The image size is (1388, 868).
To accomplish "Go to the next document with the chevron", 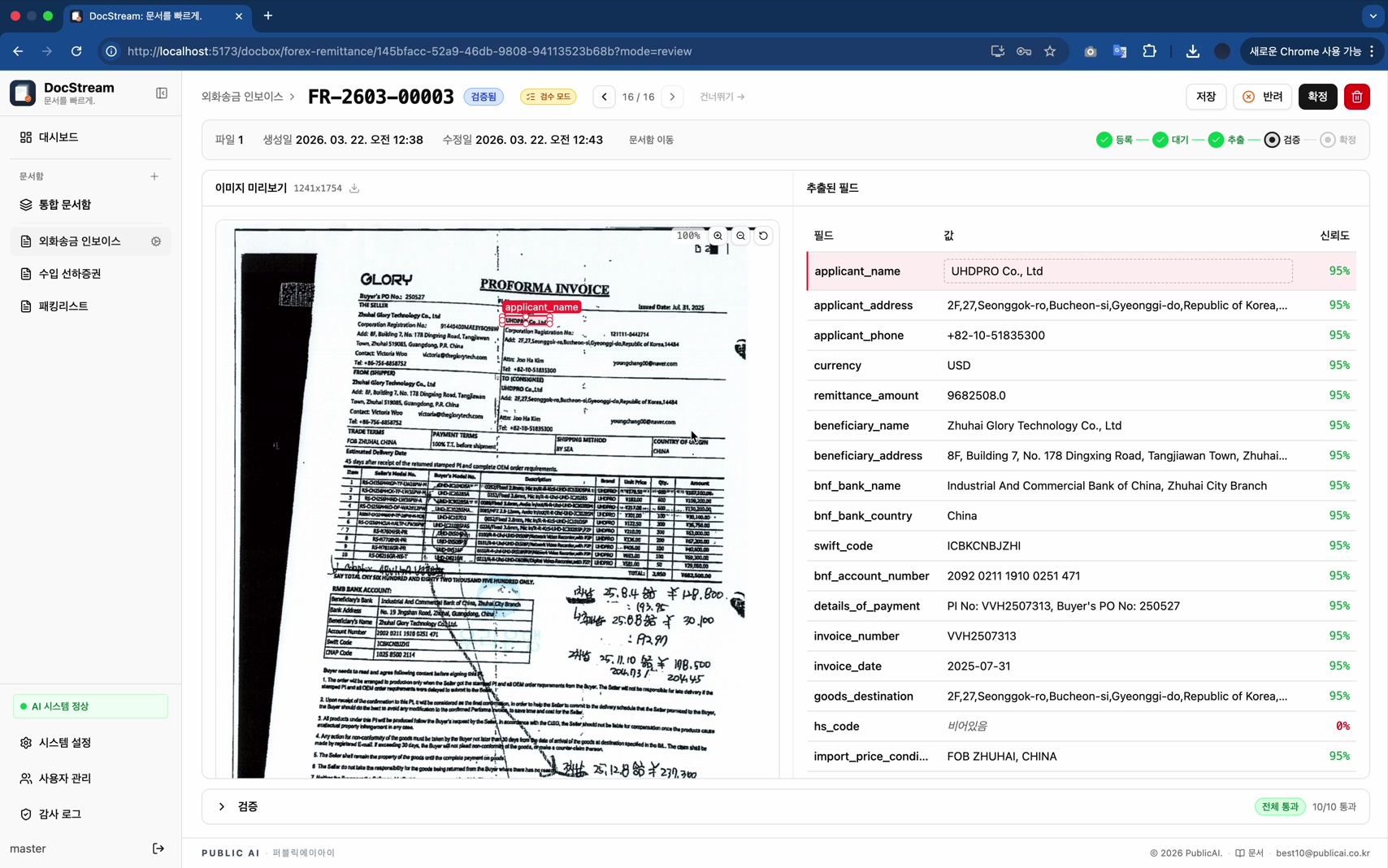I will point(672,97).
